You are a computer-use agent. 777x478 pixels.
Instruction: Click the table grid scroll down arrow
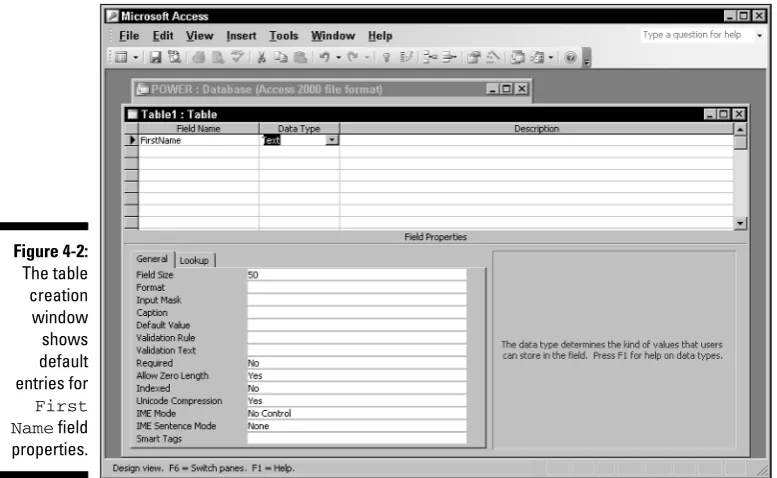[740, 223]
